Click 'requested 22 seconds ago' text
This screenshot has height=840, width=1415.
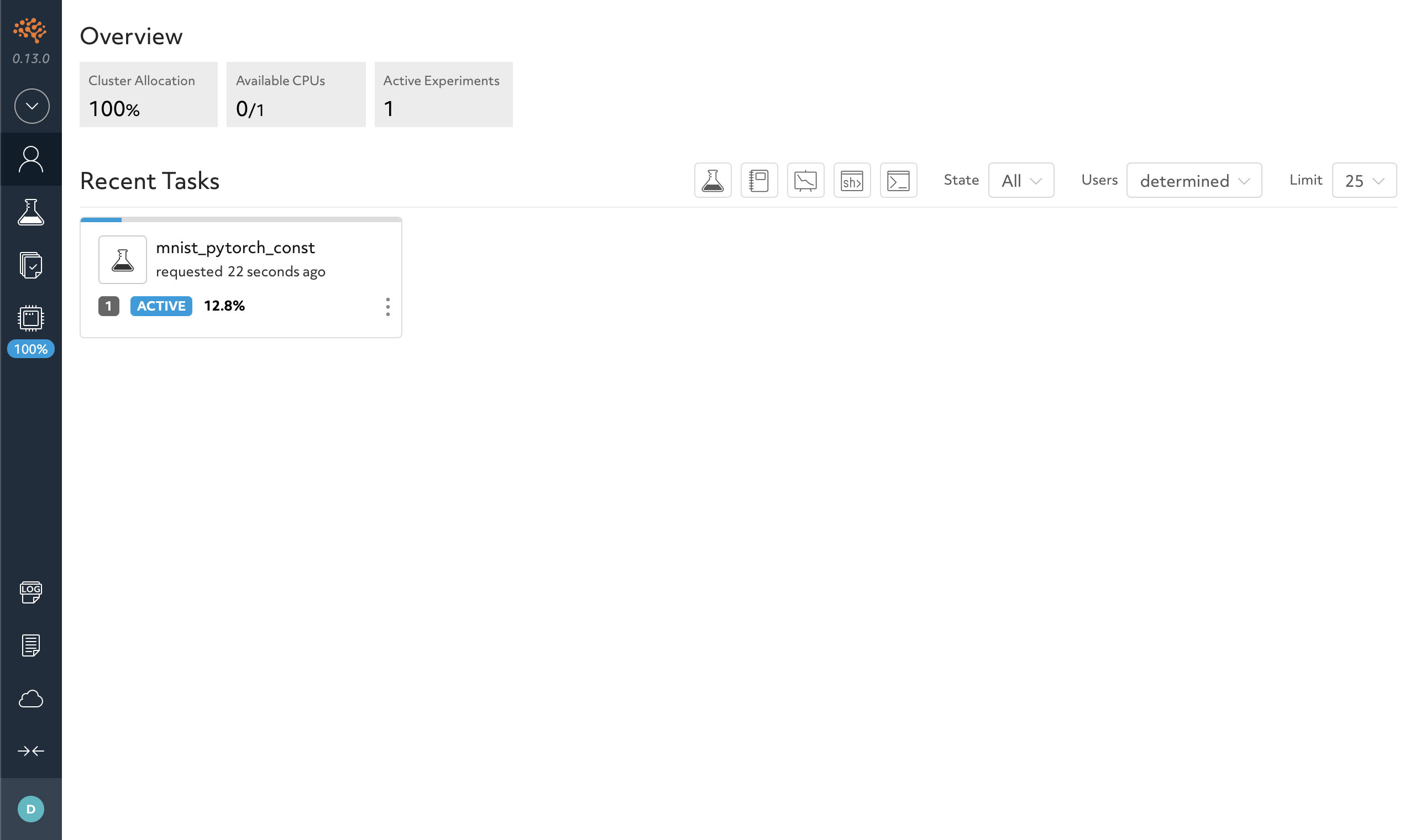[240, 272]
